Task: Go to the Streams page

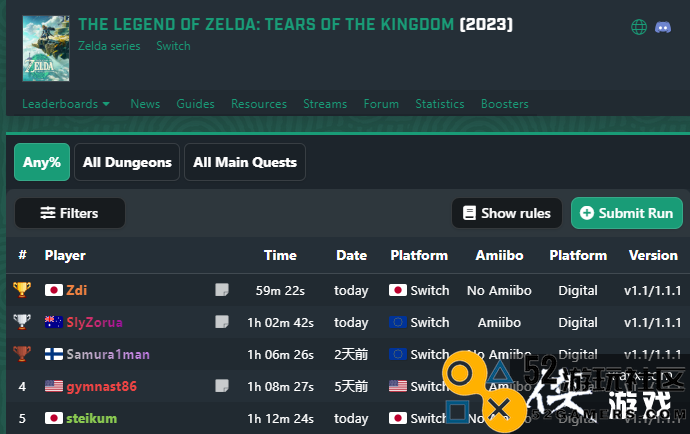Action: (x=325, y=104)
